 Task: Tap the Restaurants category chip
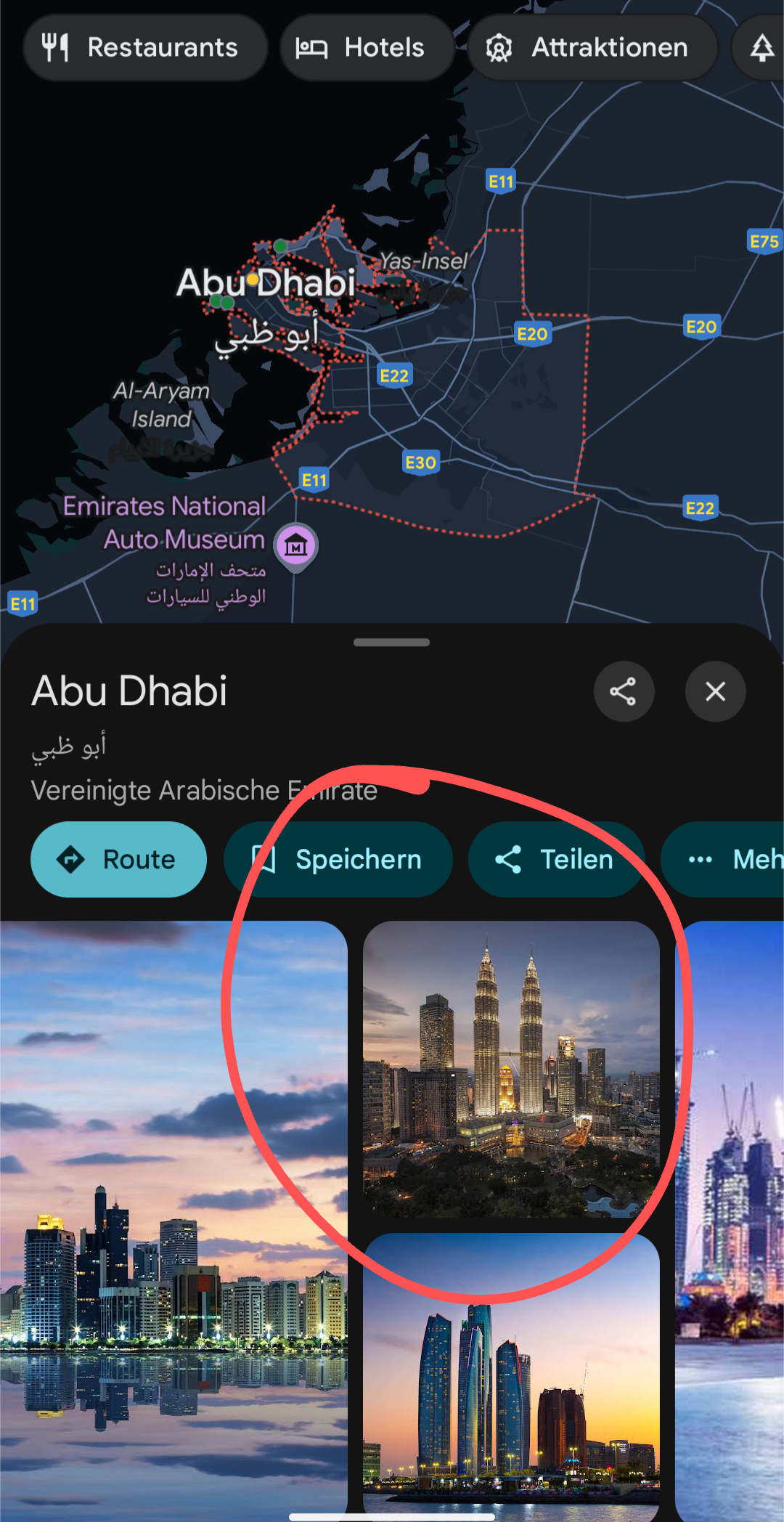tap(145, 48)
